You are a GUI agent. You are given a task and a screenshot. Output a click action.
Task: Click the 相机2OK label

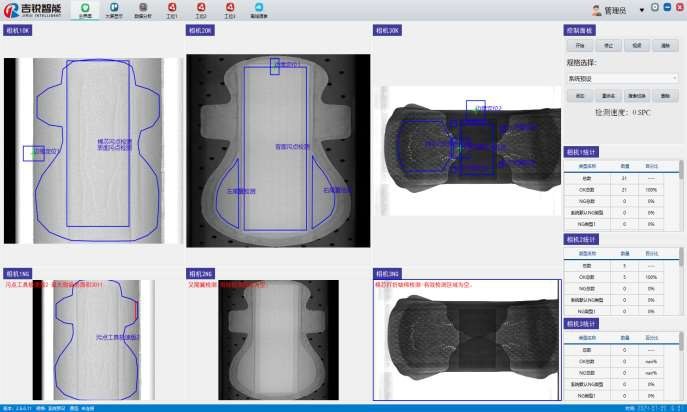200,31
